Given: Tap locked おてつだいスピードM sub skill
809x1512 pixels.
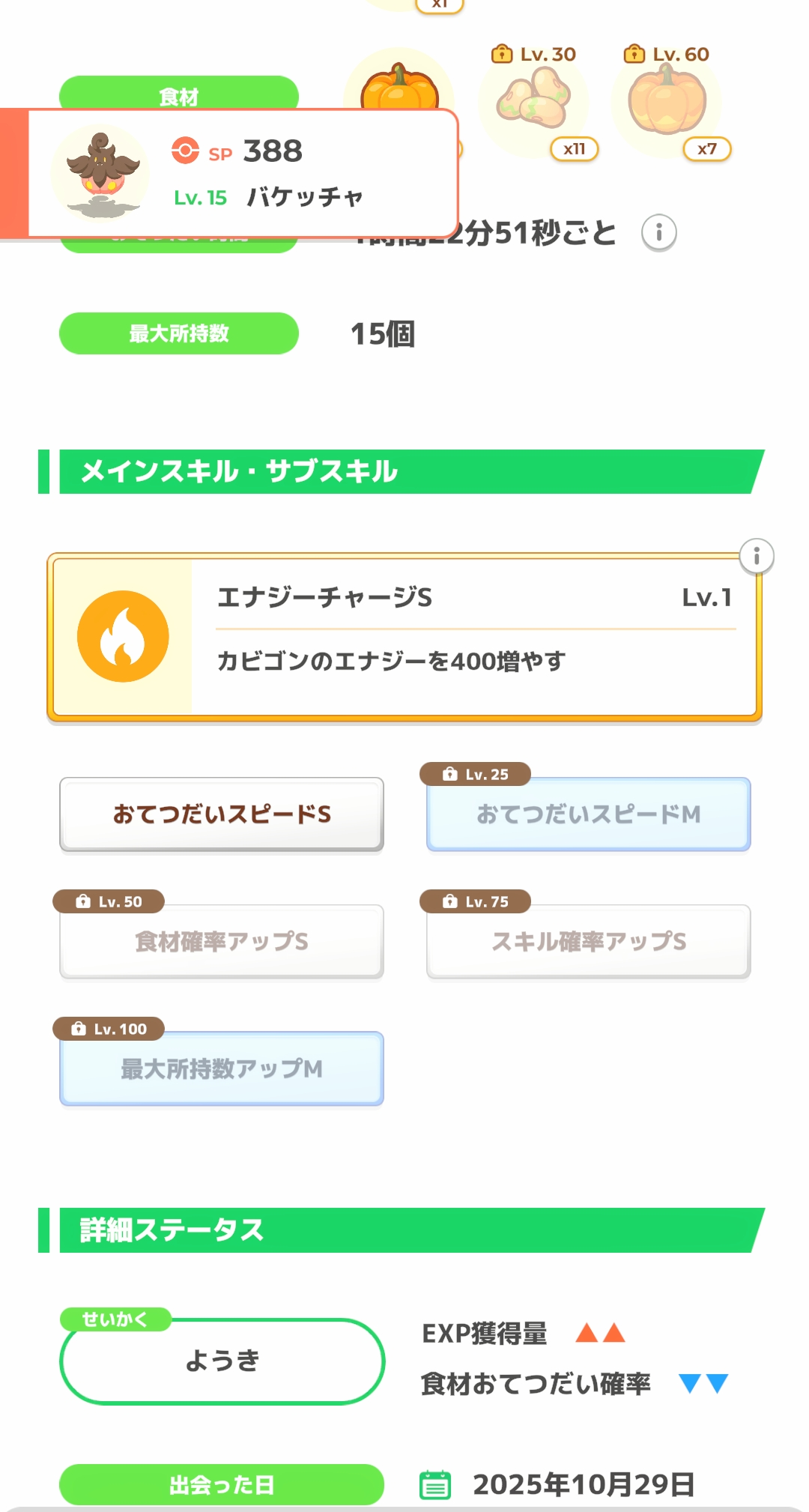Looking at the screenshot, I should [589, 814].
